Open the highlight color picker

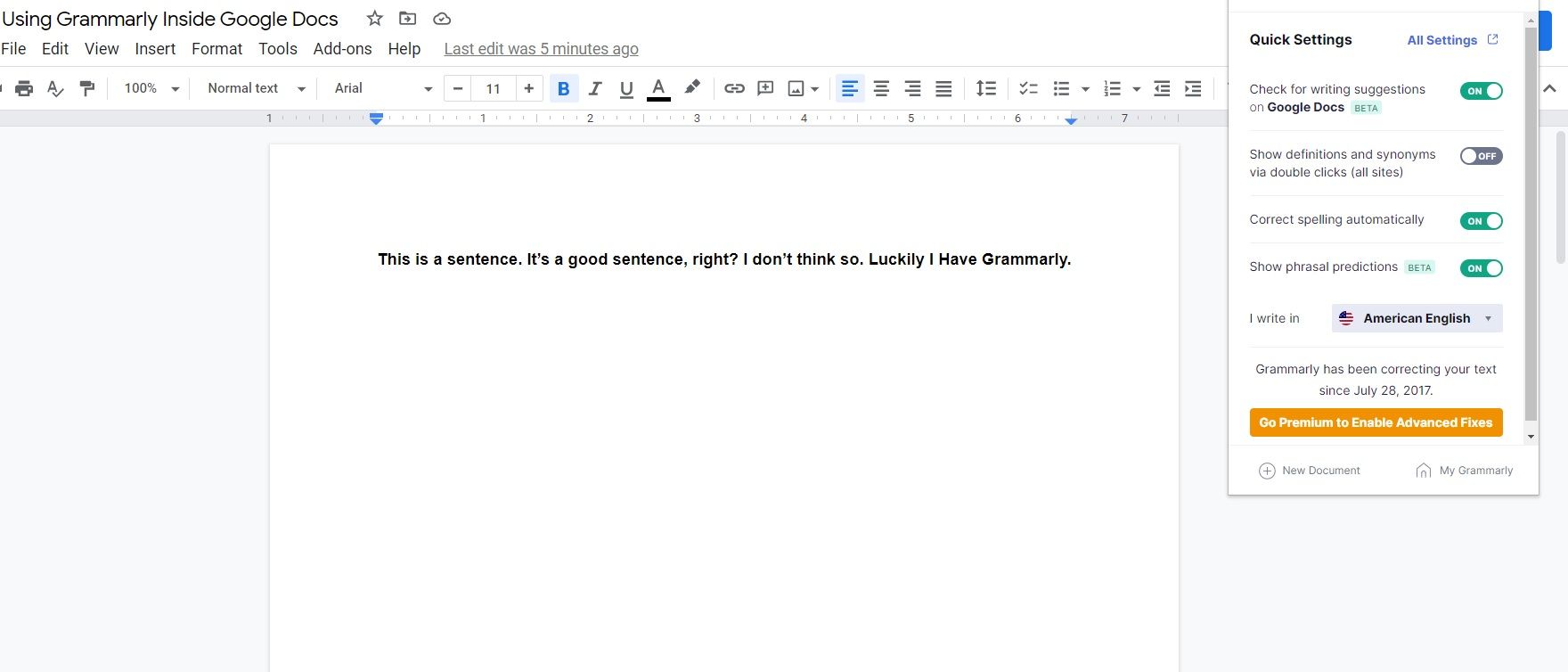click(x=691, y=87)
